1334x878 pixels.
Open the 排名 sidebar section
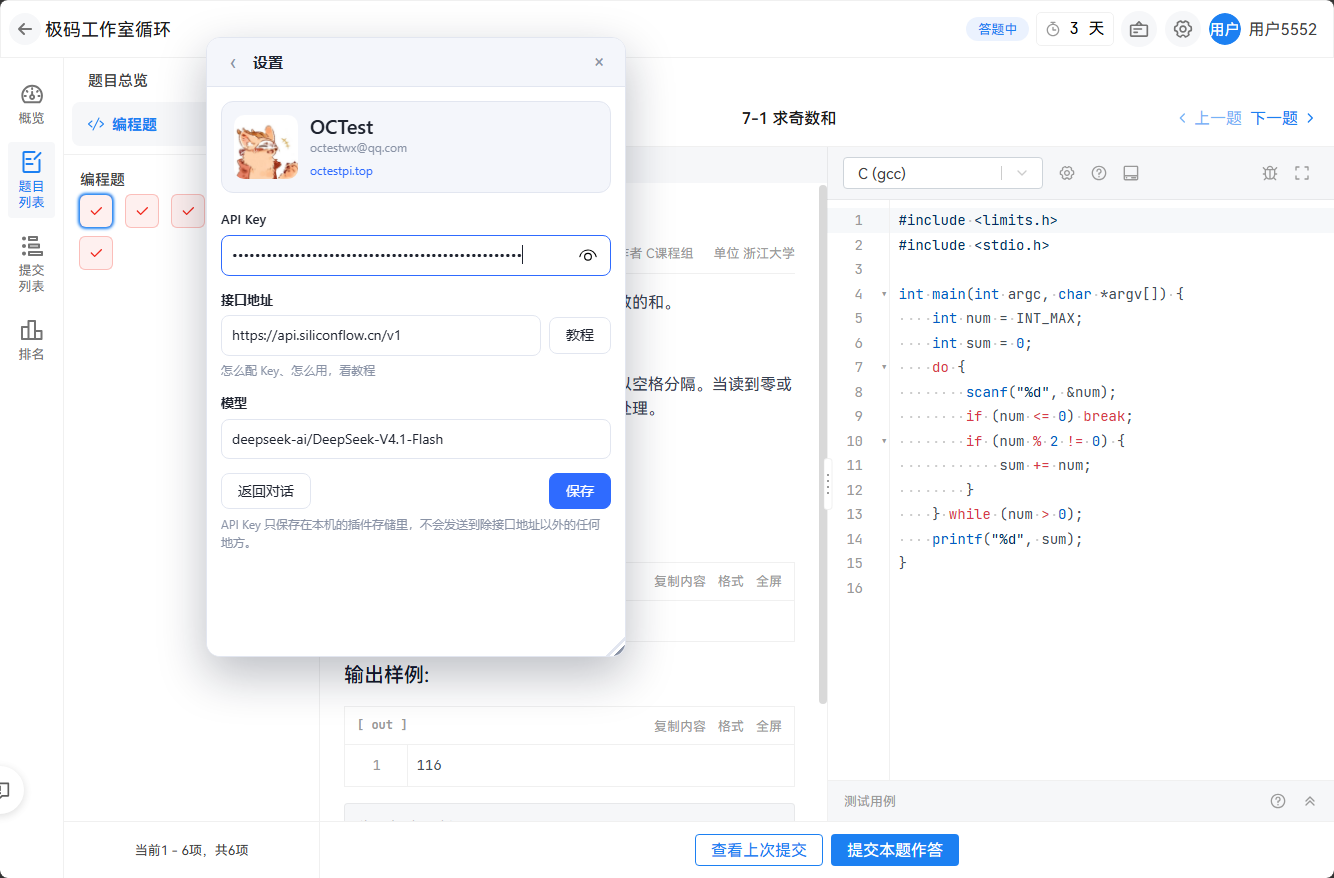32,340
